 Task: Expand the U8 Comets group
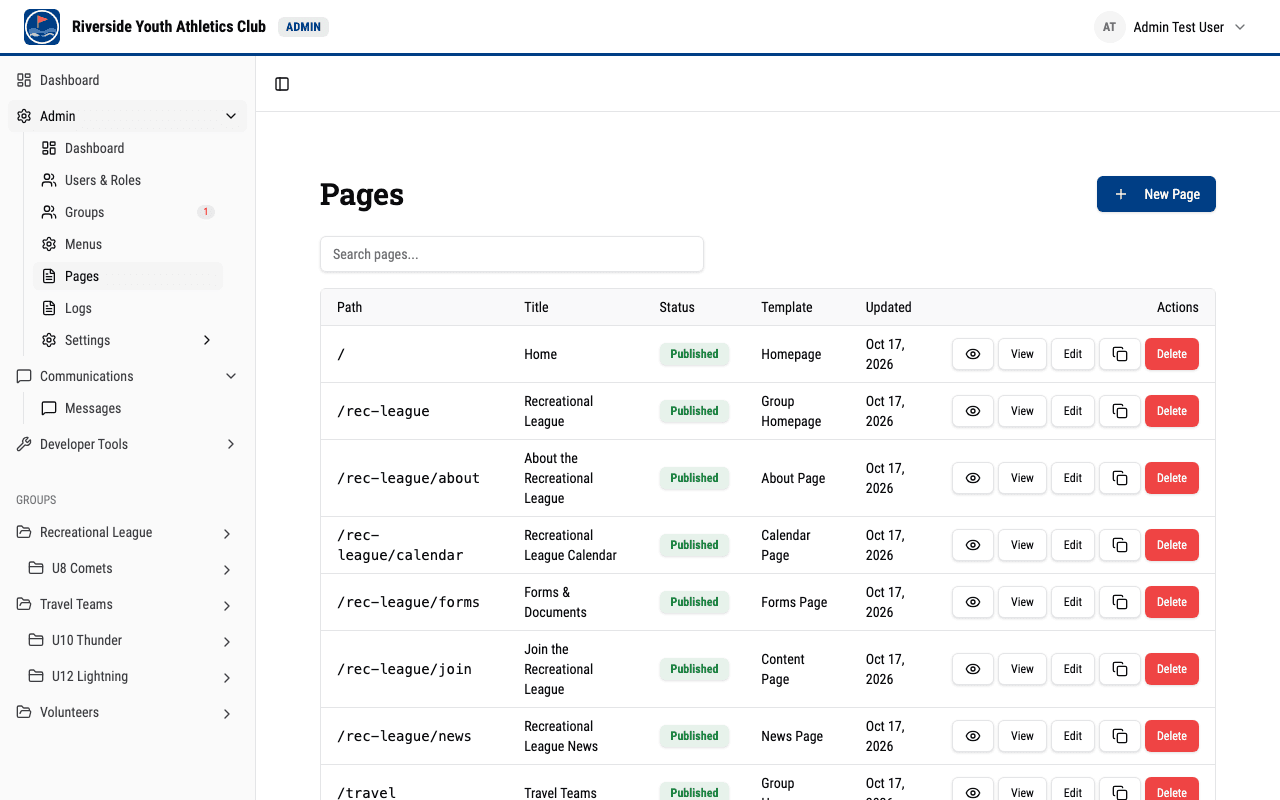point(227,569)
